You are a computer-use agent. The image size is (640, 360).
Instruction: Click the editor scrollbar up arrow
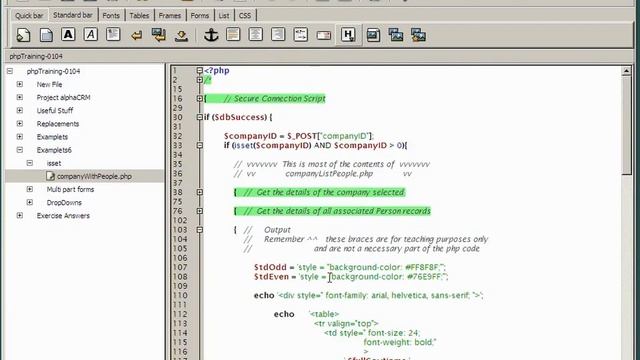pos(627,71)
